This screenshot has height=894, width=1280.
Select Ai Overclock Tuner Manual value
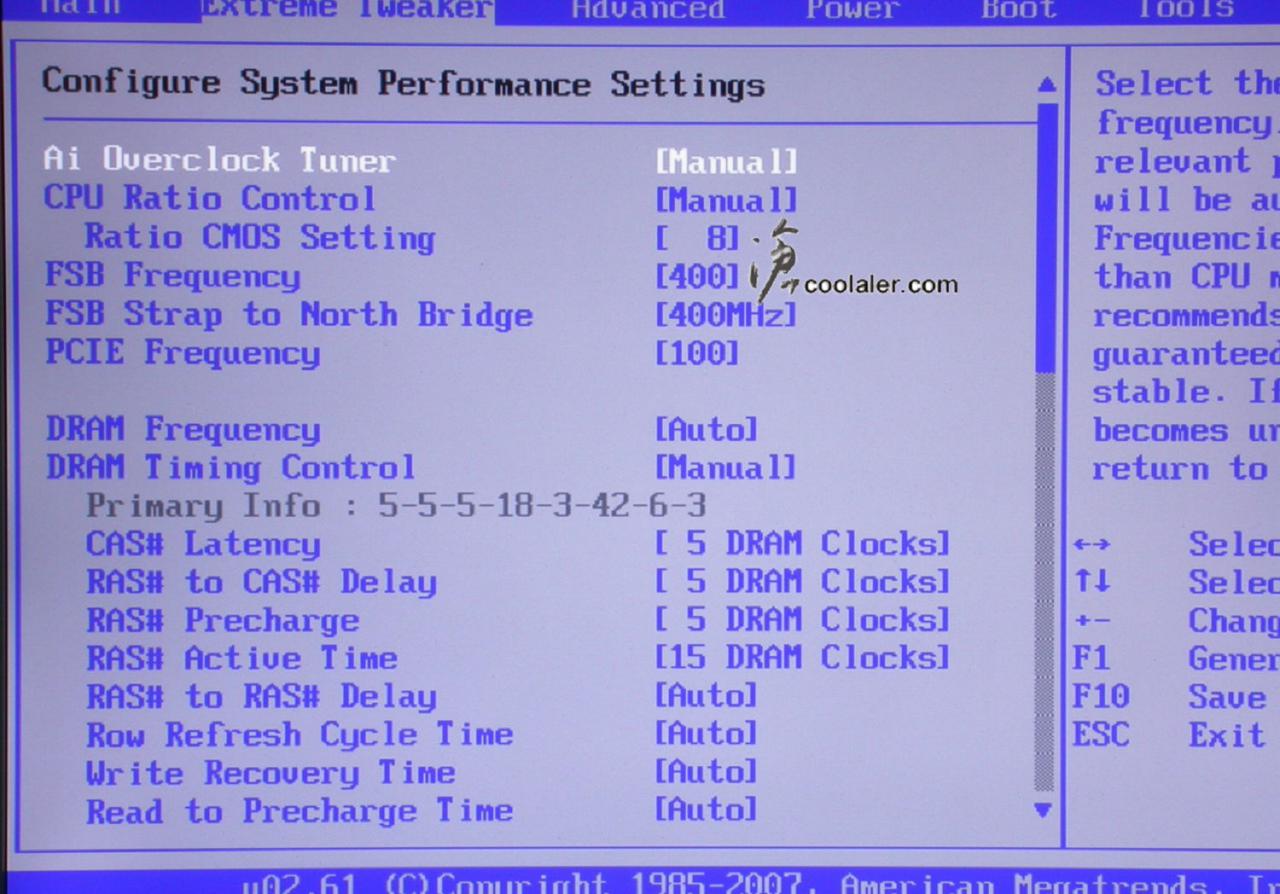coord(727,161)
